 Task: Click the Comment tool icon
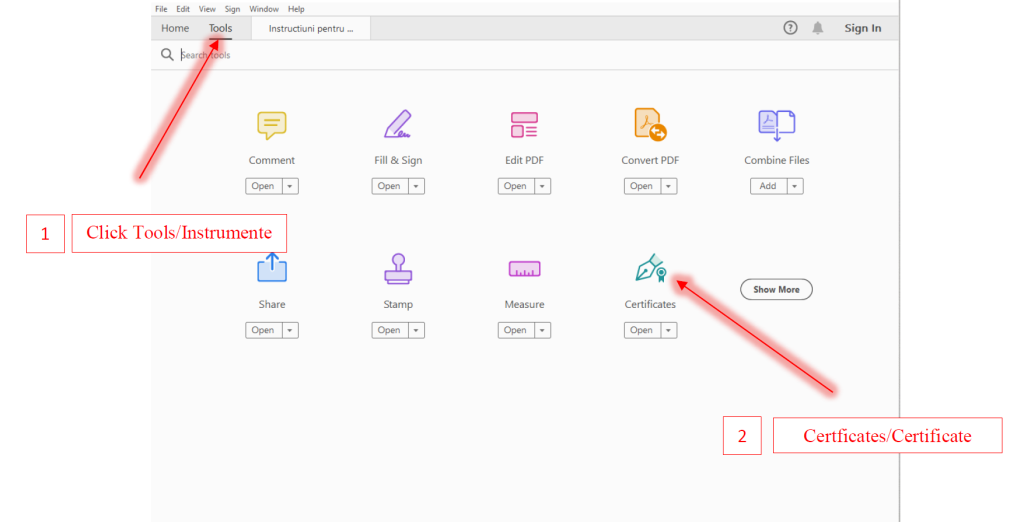click(x=271, y=125)
